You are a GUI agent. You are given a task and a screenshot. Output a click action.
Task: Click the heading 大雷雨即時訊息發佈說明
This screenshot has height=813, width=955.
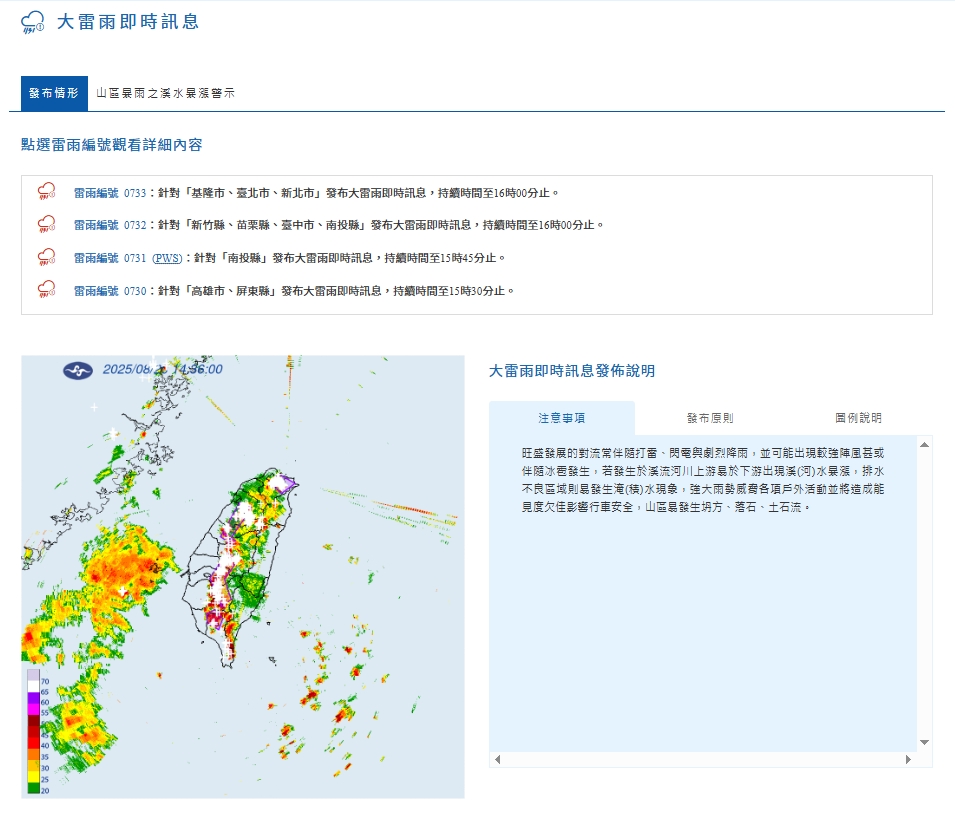(572, 371)
